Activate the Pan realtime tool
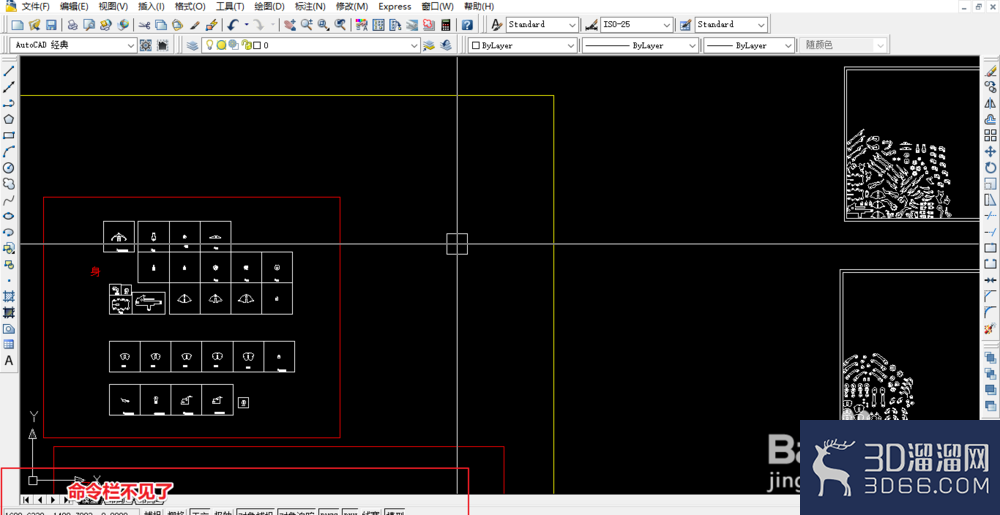Image resolution: width=1000 pixels, height=515 pixels. 290,25
